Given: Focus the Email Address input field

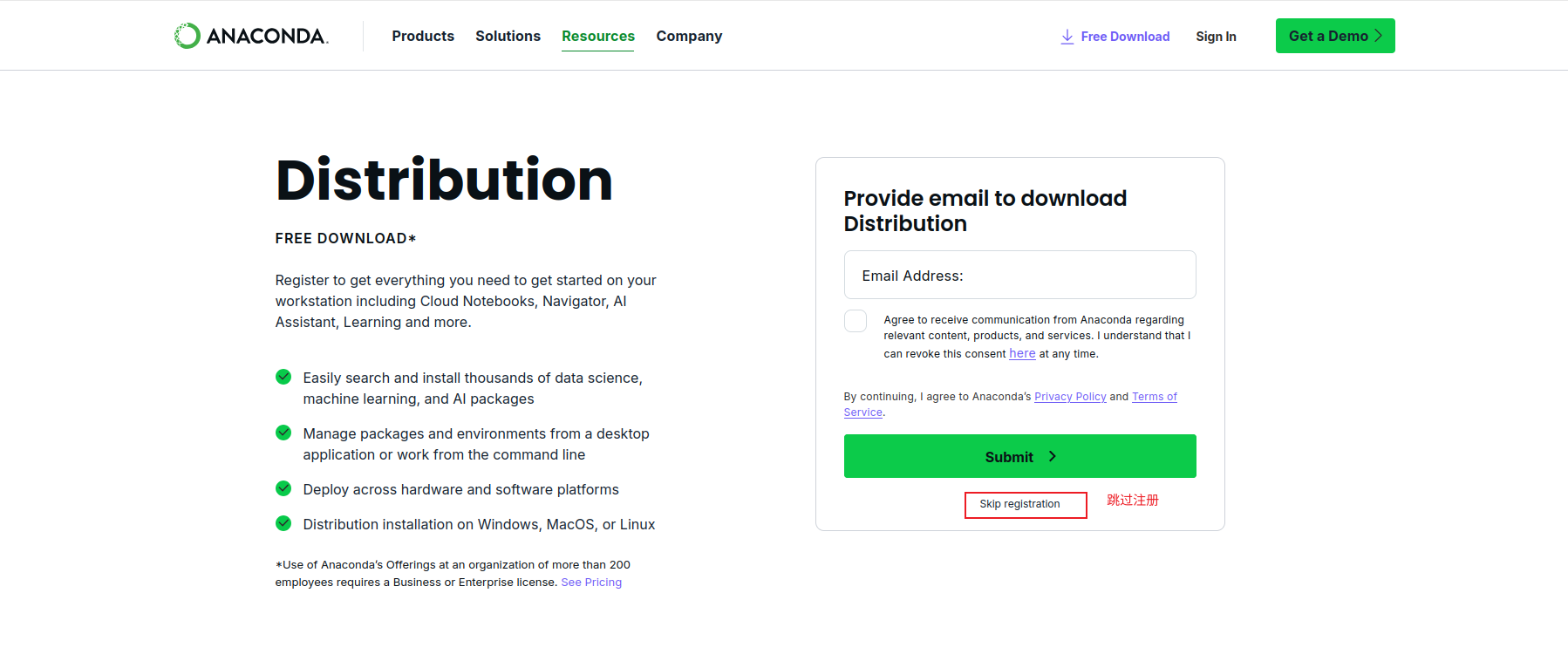Looking at the screenshot, I should tap(1019, 275).
